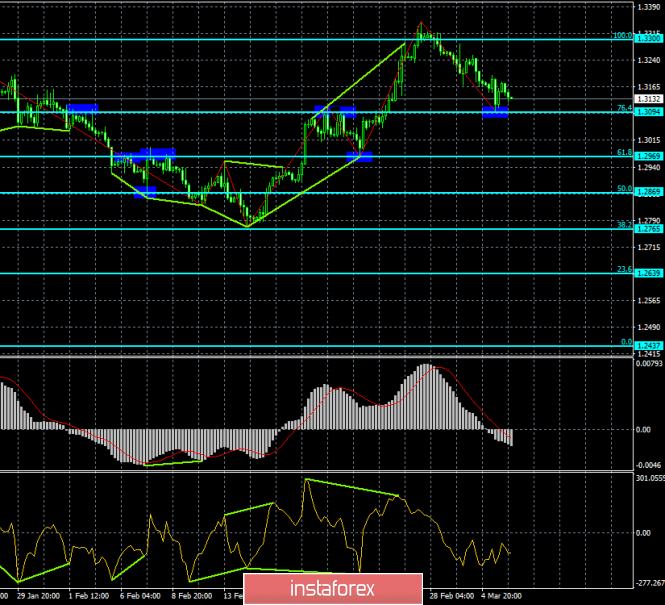The height and width of the screenshot is (605, 665).
Task: Click the 0.00793 MACD scale maximum
Action: click(x=649, y=364)
